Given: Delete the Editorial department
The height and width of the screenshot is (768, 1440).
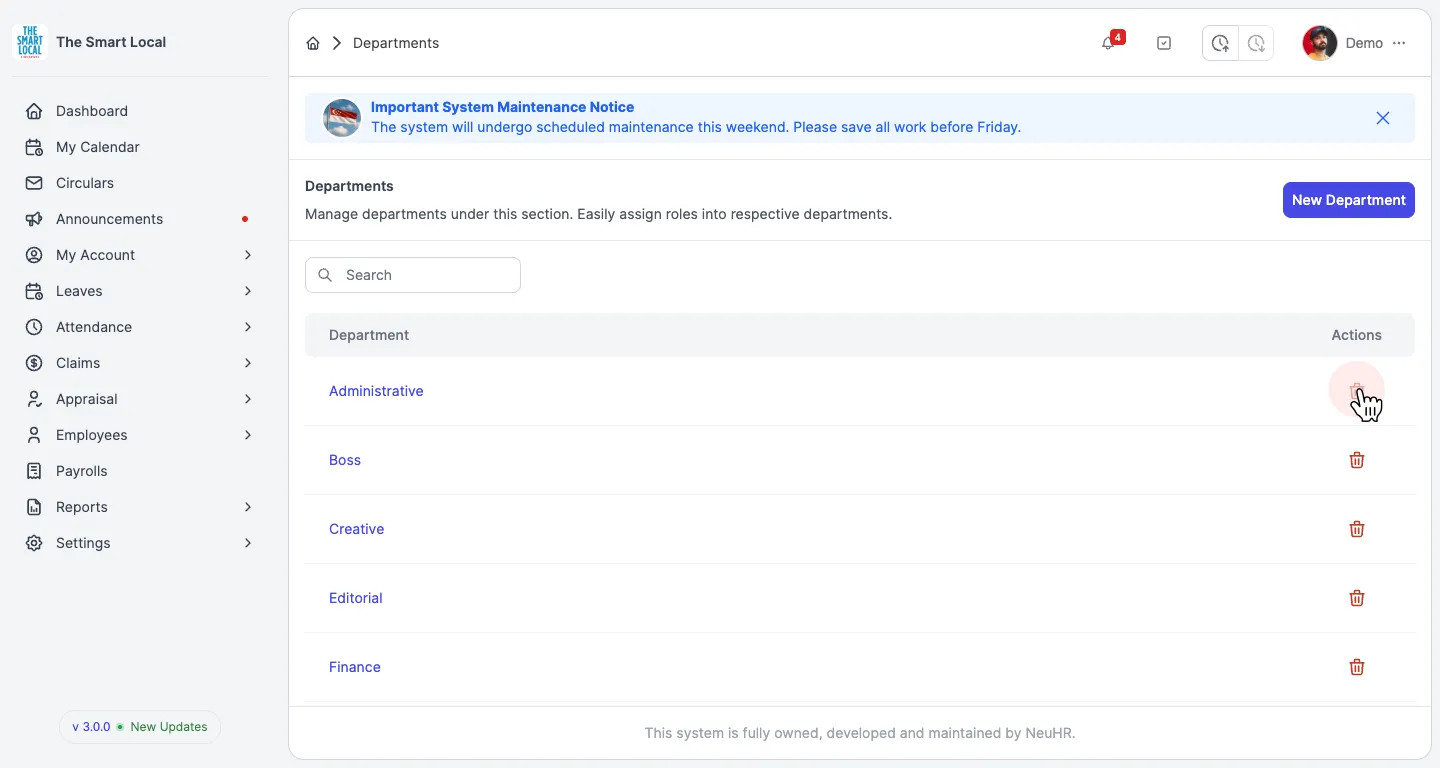Looking at the screenshot, I should (x=1357, y=598).
